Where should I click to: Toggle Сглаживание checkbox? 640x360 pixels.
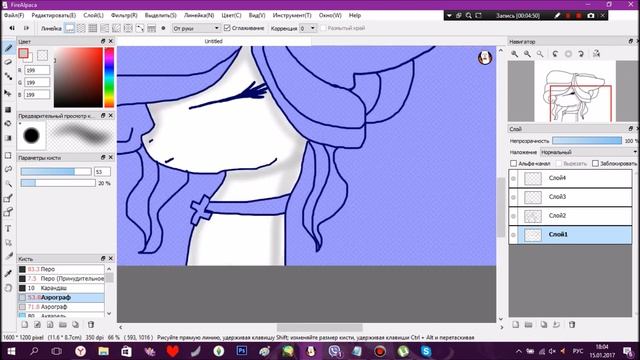(227, 28)
